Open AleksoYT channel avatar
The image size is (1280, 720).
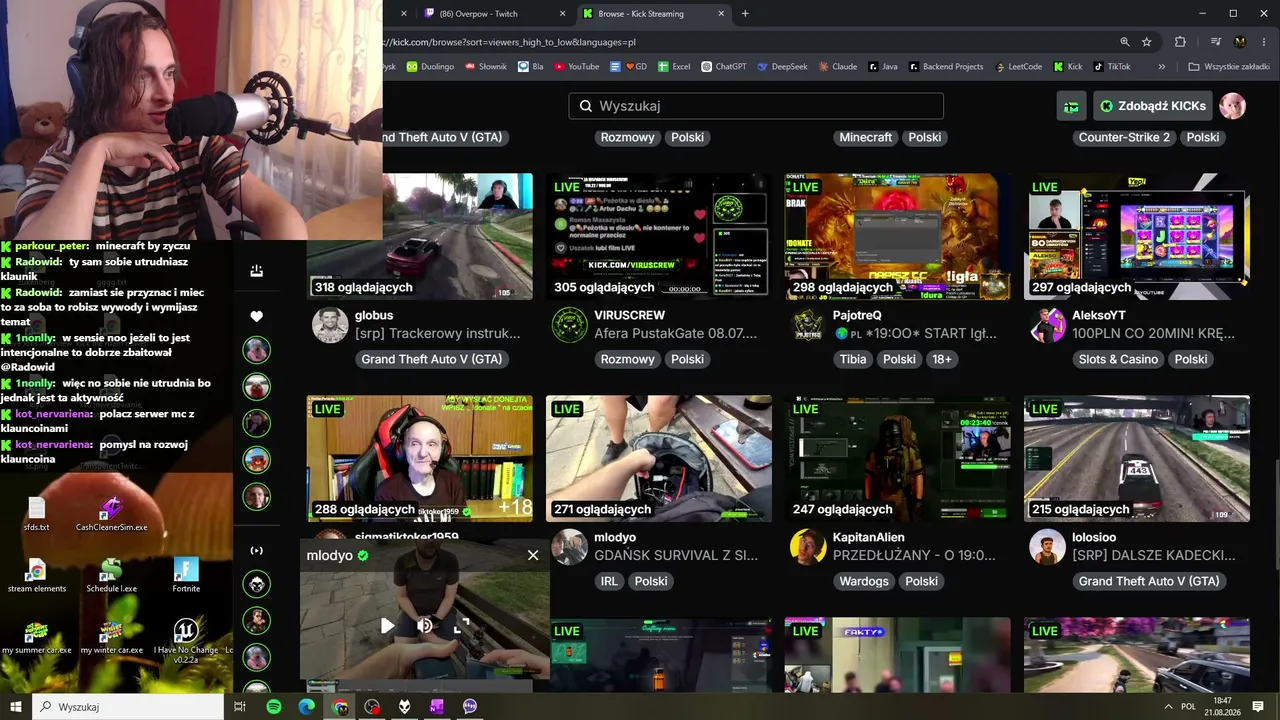pyautogui.click(x=1047, y=325)
